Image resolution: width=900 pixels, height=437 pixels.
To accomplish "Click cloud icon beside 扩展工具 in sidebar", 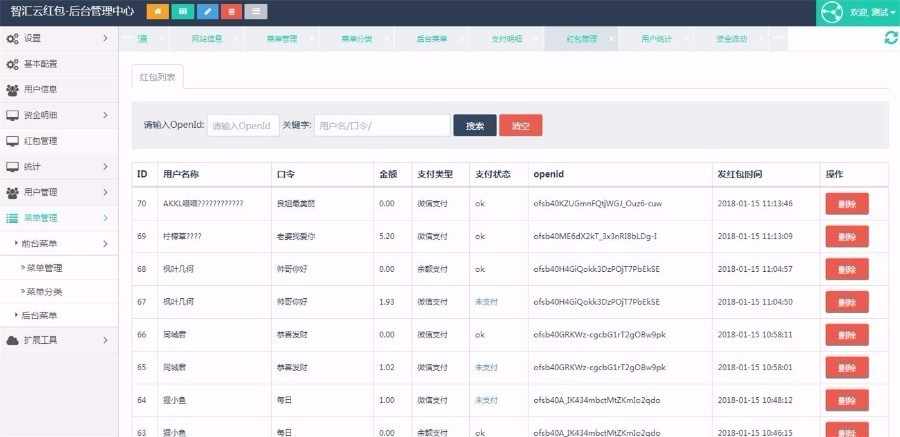I will [12, 340].
